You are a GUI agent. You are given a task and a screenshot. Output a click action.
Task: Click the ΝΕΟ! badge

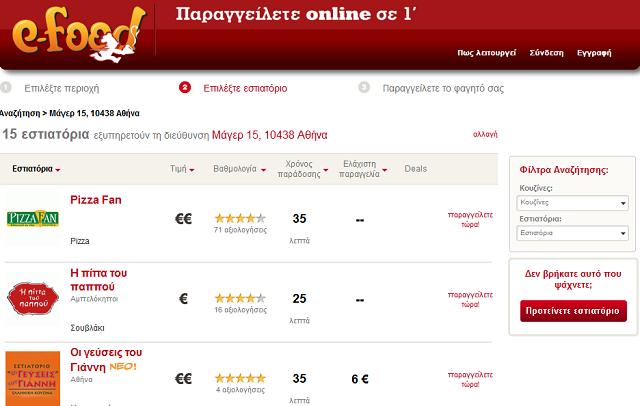pos(122,366)
